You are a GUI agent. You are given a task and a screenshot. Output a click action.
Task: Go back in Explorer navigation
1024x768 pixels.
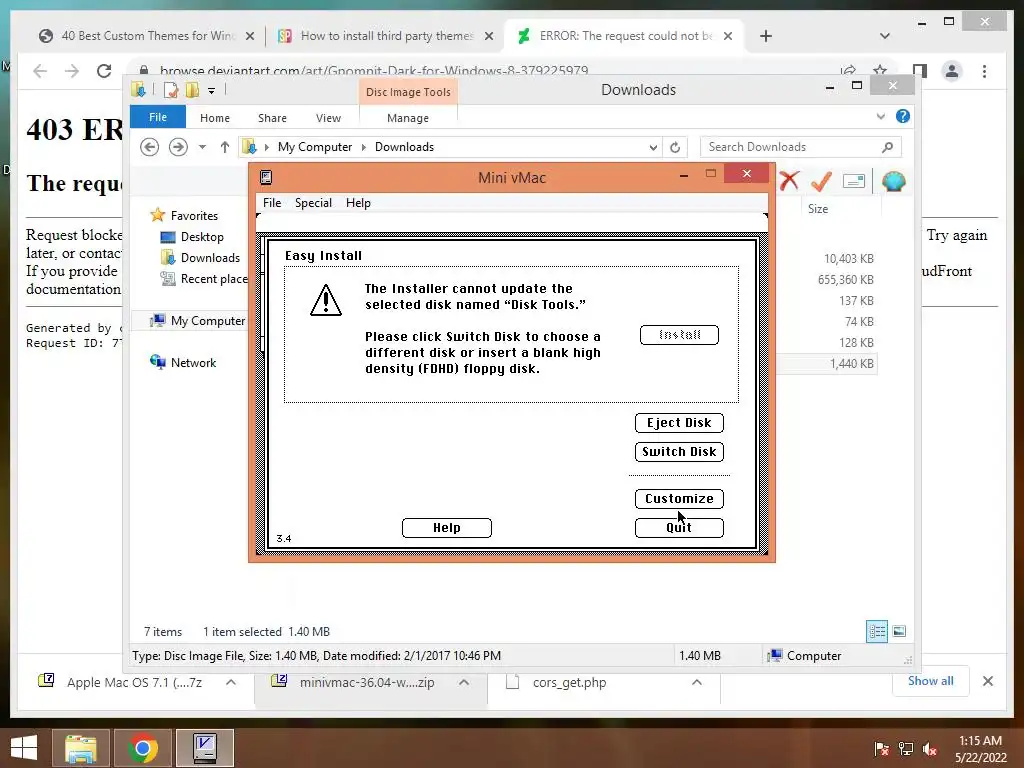click(x=150, y=147)
